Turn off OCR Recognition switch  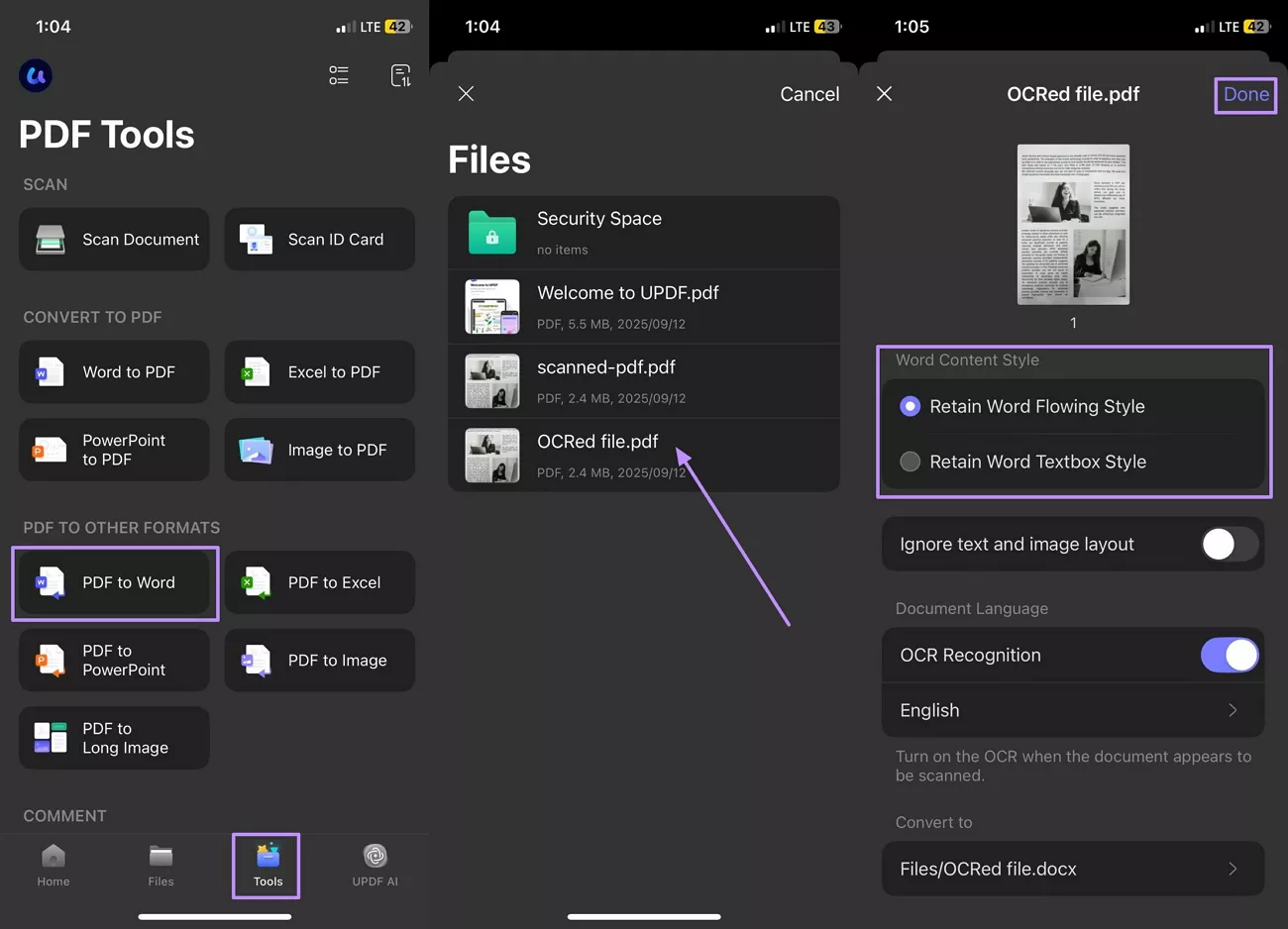click(x=1230, y=655)
